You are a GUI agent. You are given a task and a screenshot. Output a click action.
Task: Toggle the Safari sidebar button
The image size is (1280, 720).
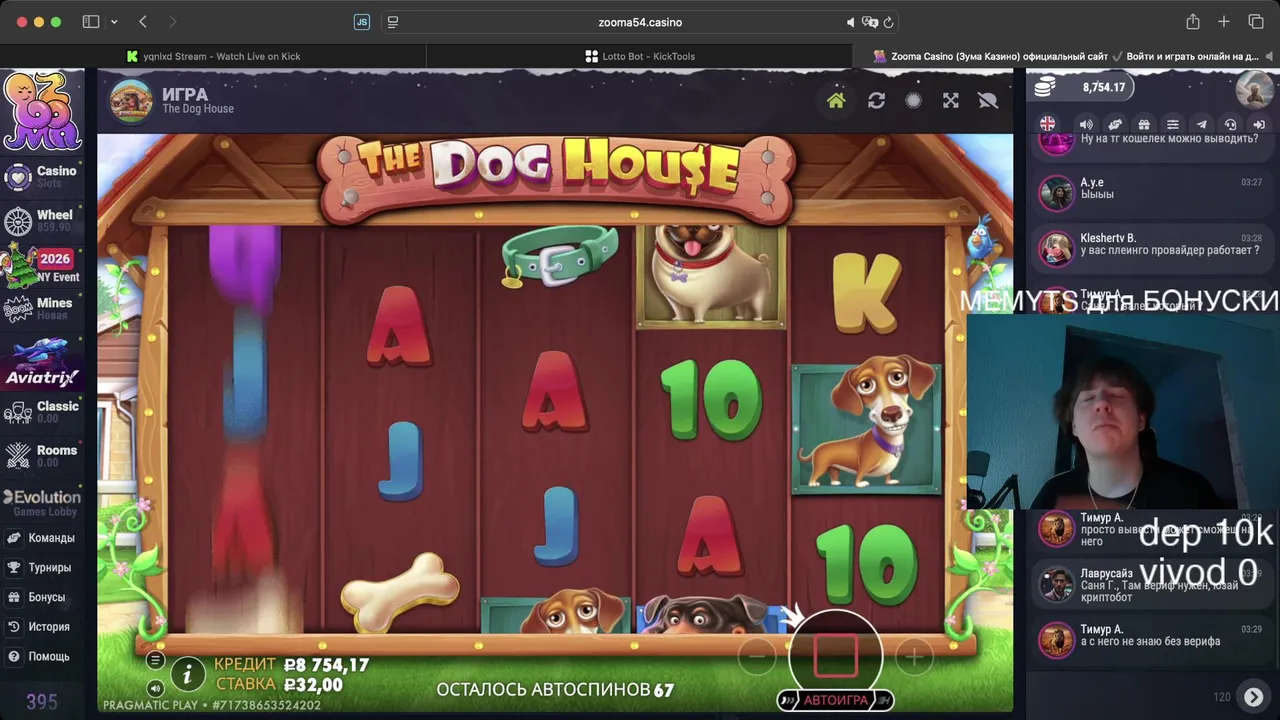point(91,22)
